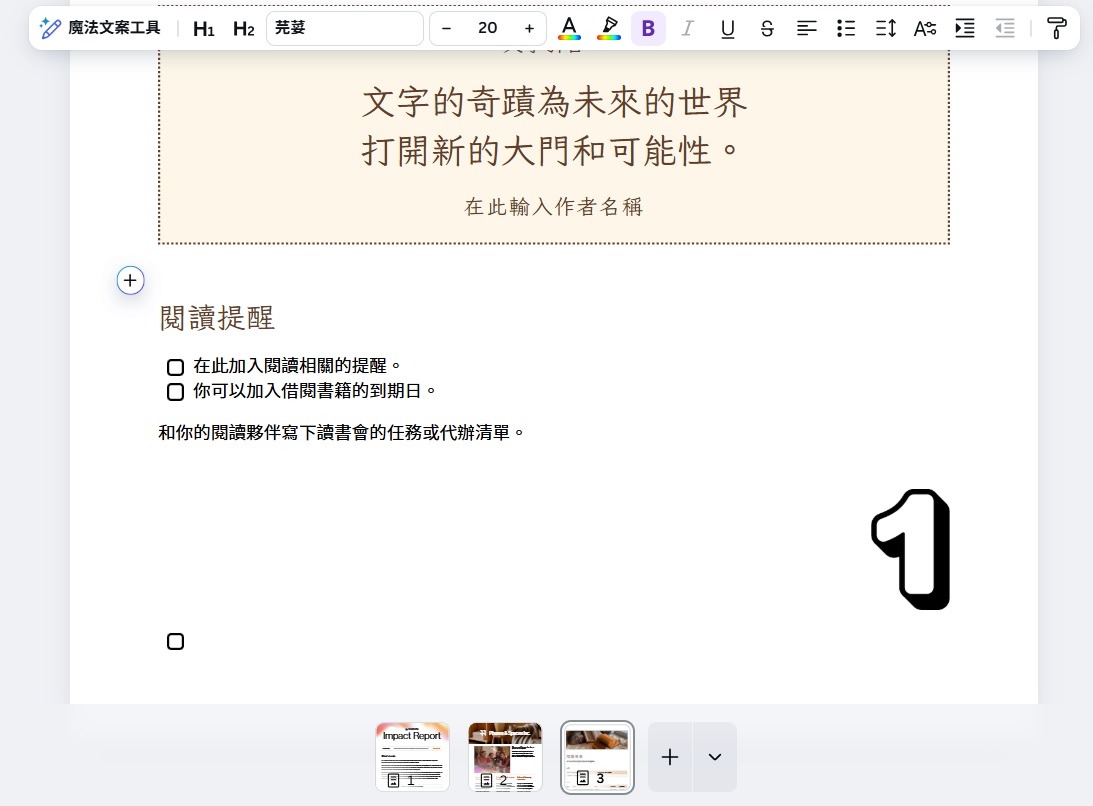Edit the font size field showing 20
This screenshot has width=1093, height=806.
[x=488, y=29]
